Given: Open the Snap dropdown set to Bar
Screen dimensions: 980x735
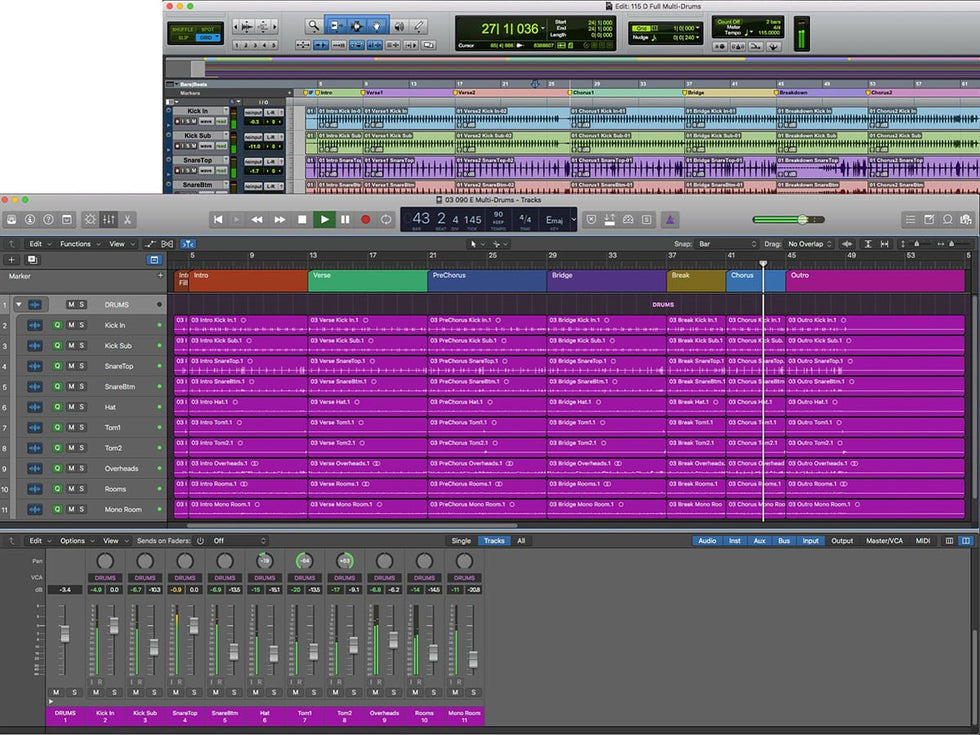Looking at the screenshot, I should pyautogui.click(x=728, y=244).
